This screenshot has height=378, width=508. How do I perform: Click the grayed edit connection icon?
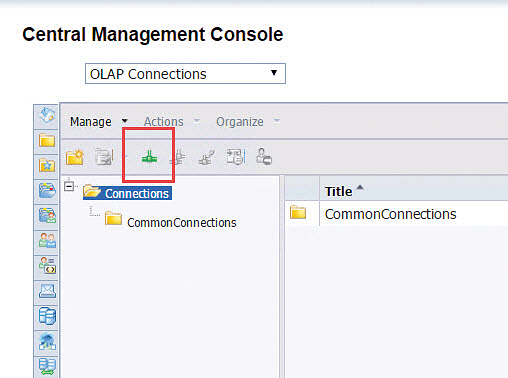tap(178, 157)
